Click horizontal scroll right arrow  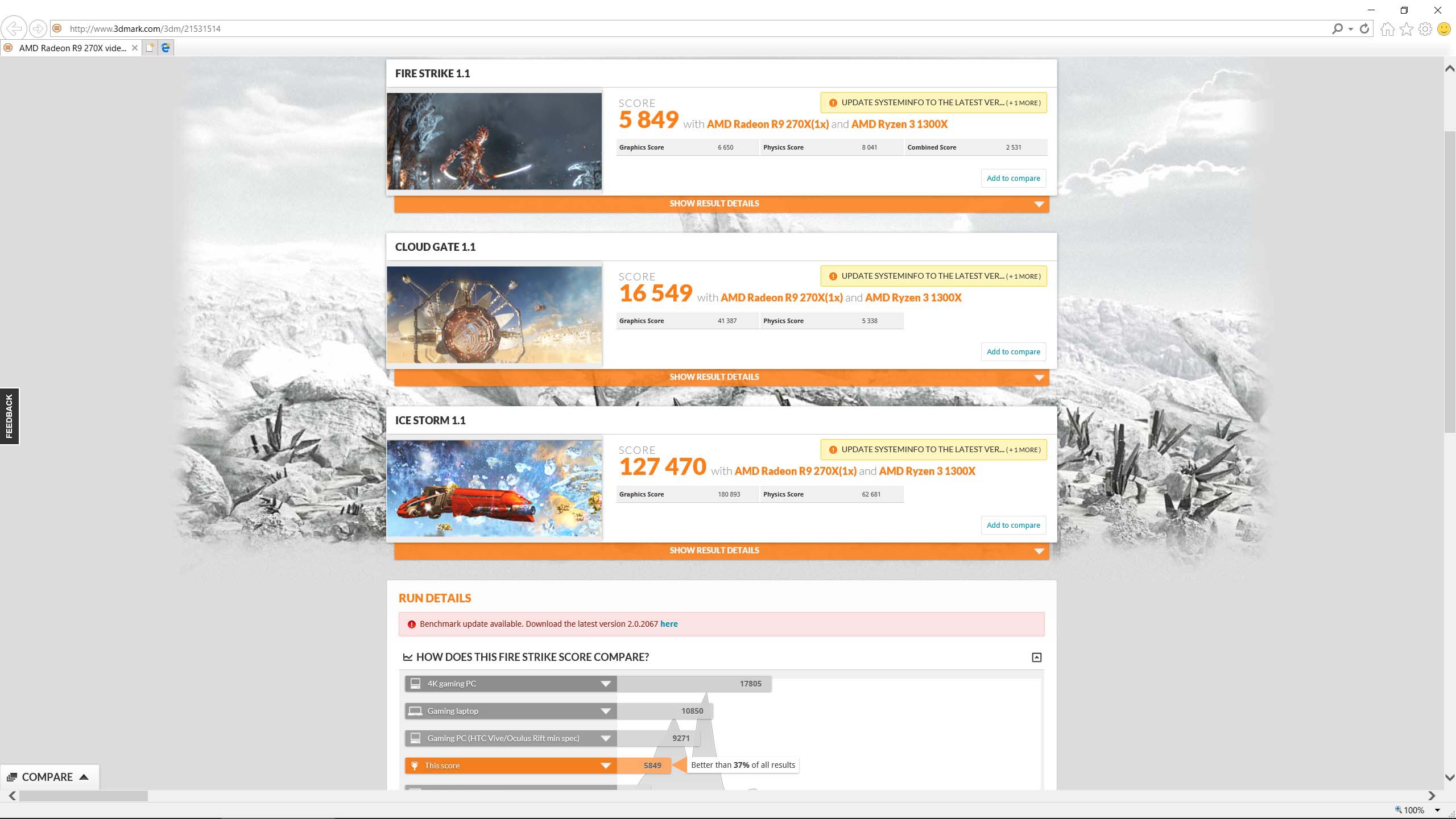coord(1432,796)
